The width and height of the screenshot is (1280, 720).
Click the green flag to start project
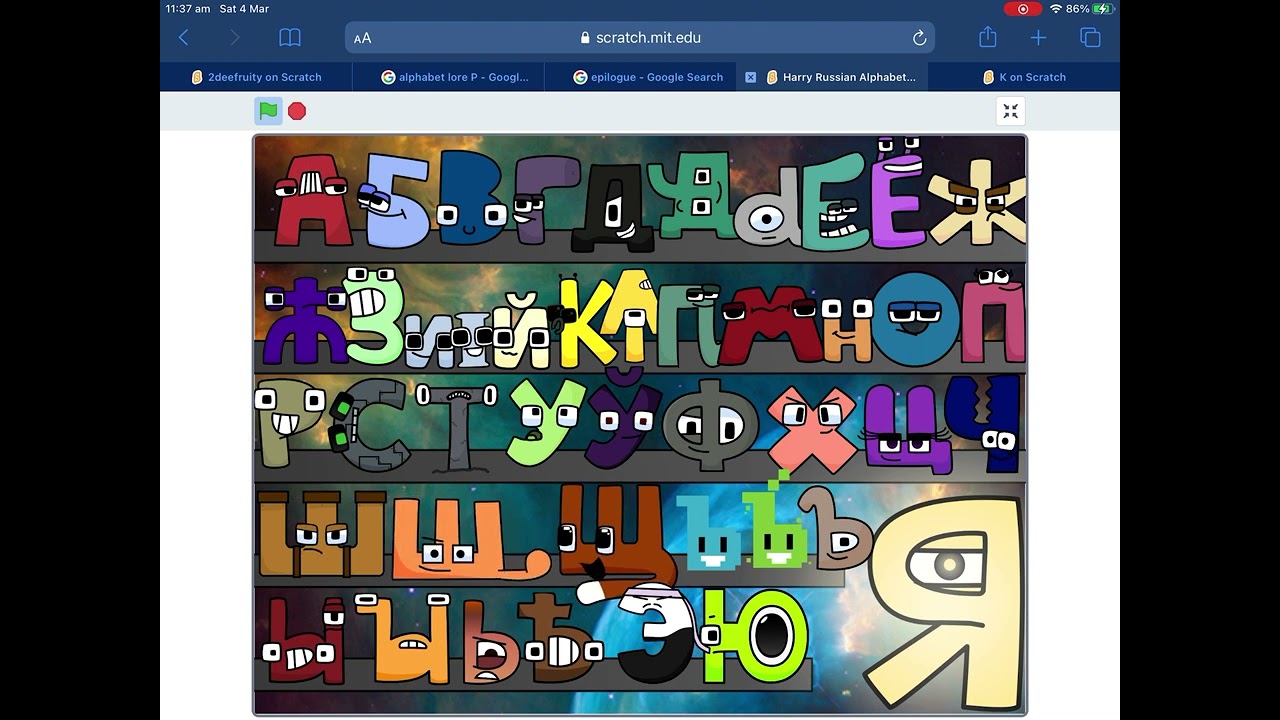[x=268, y=111]
